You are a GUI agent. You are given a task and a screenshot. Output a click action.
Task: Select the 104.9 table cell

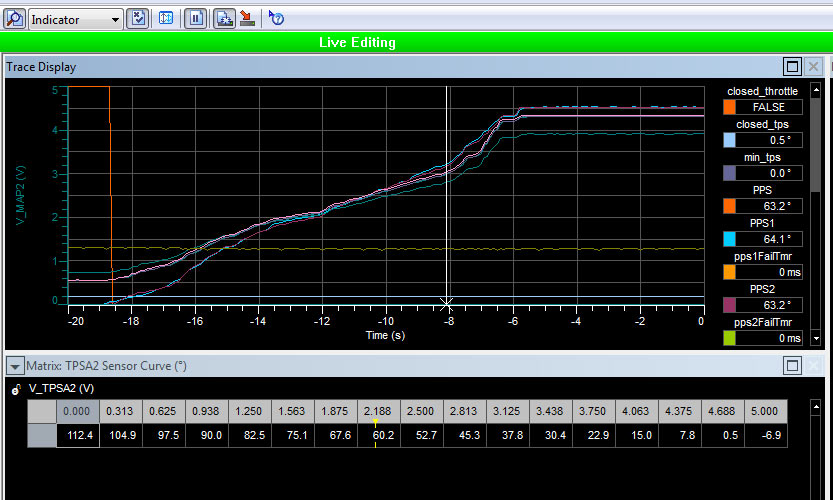(x=121, y=435)
